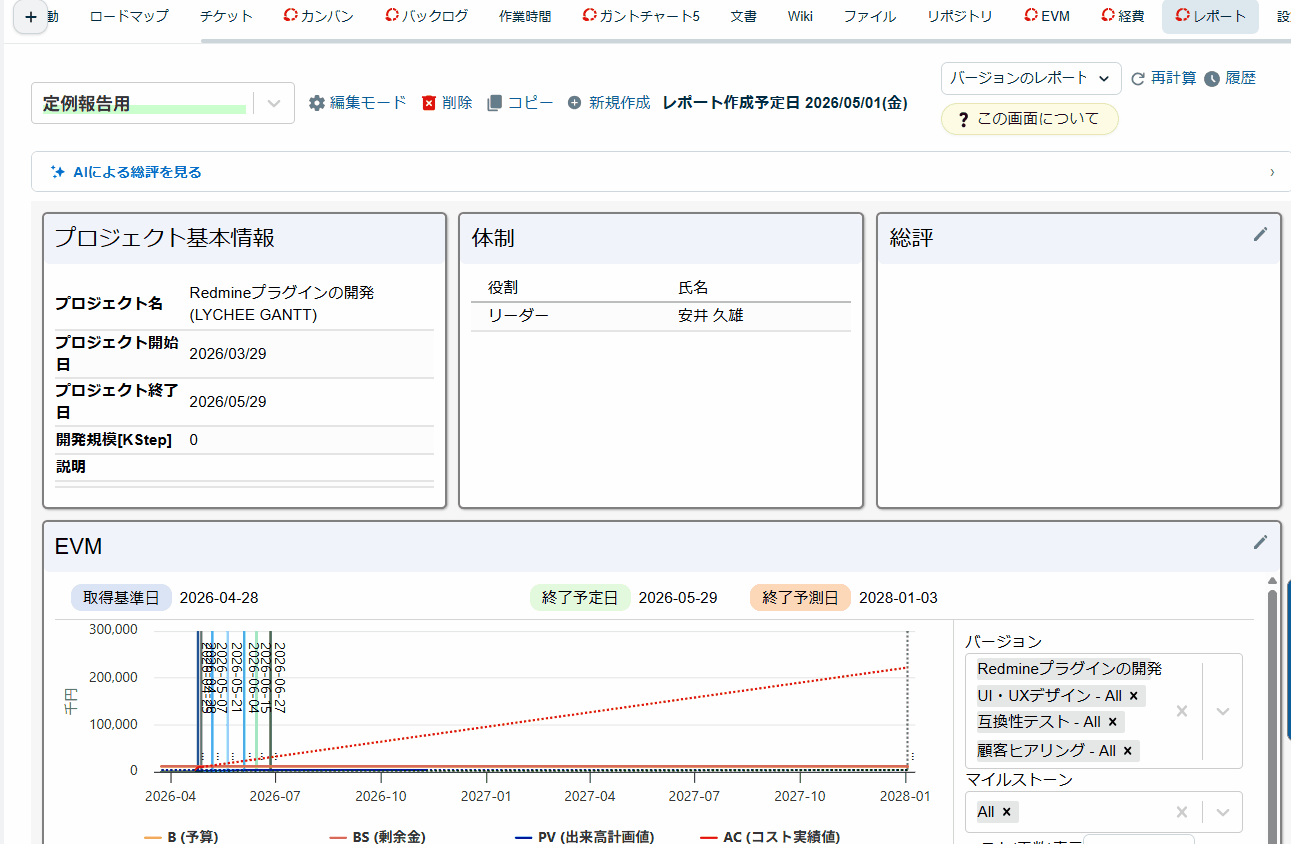This screenshot has height=844, width=1291.
Task: Remove the All milestone tag
Action: click(x=1006, y=812)
